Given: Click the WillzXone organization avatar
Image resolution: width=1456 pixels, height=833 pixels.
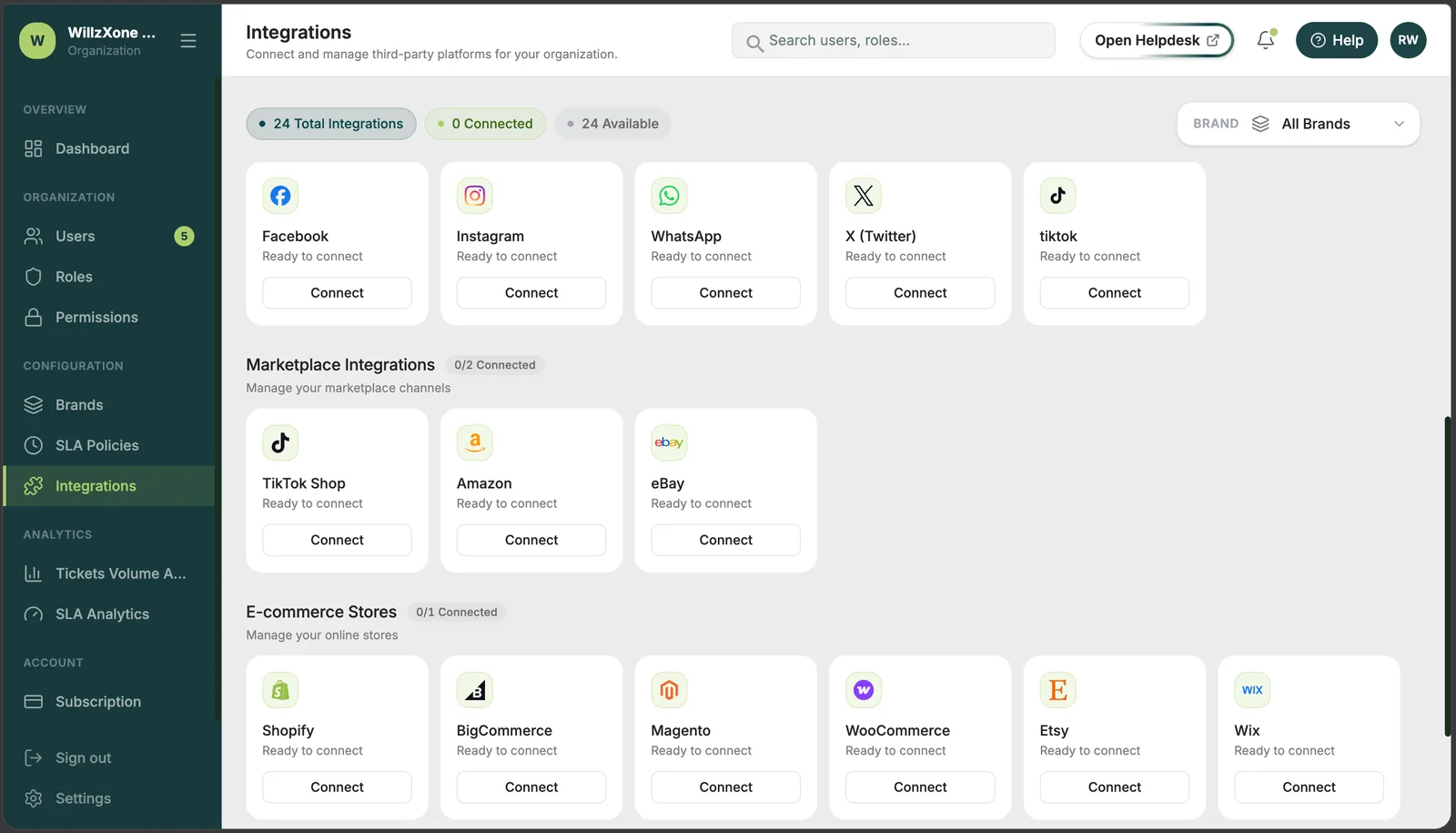Looking at the screenshot, I should click(x=37, y=40).
